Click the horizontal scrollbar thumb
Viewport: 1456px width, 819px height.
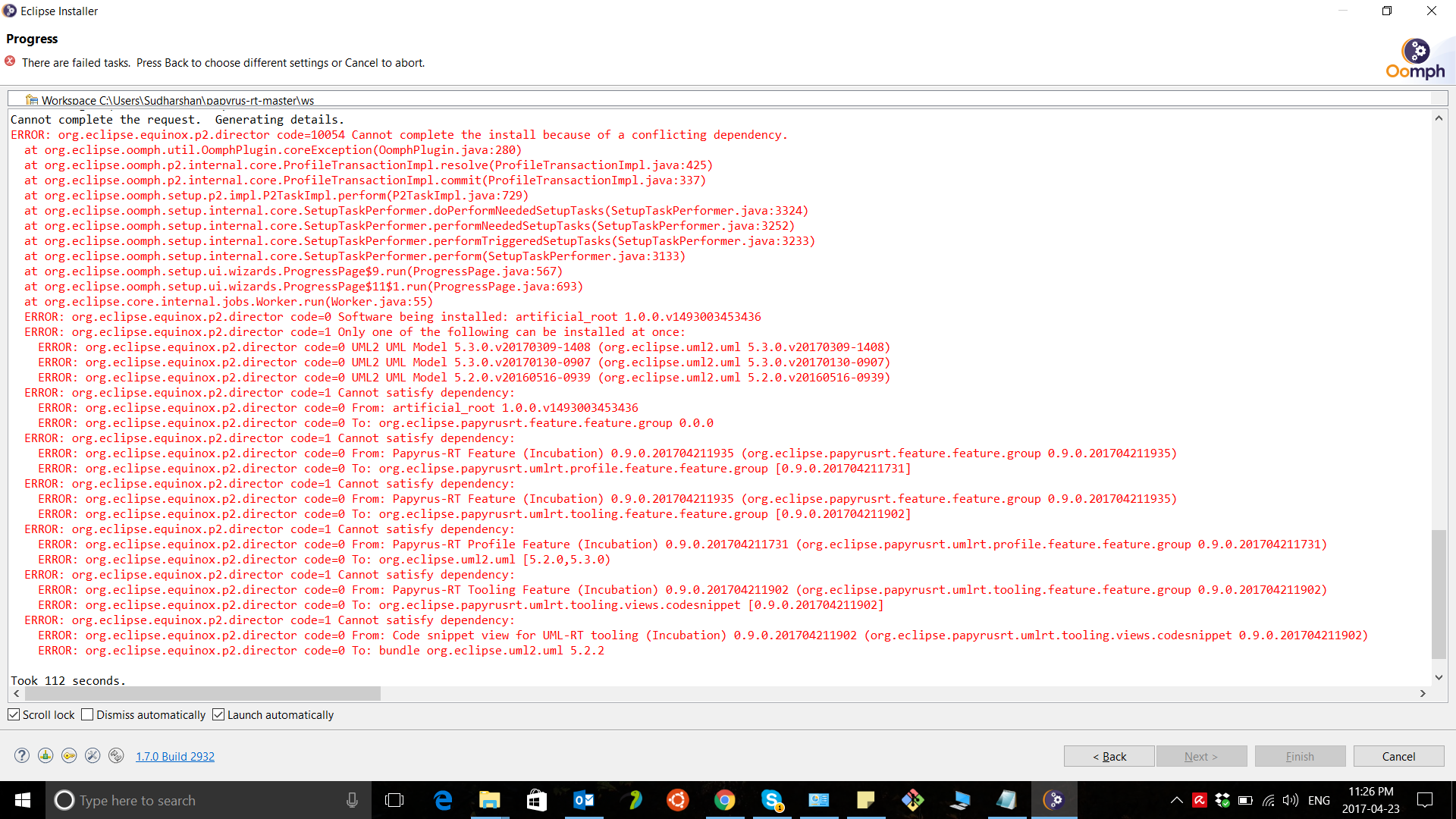(202, 693)
